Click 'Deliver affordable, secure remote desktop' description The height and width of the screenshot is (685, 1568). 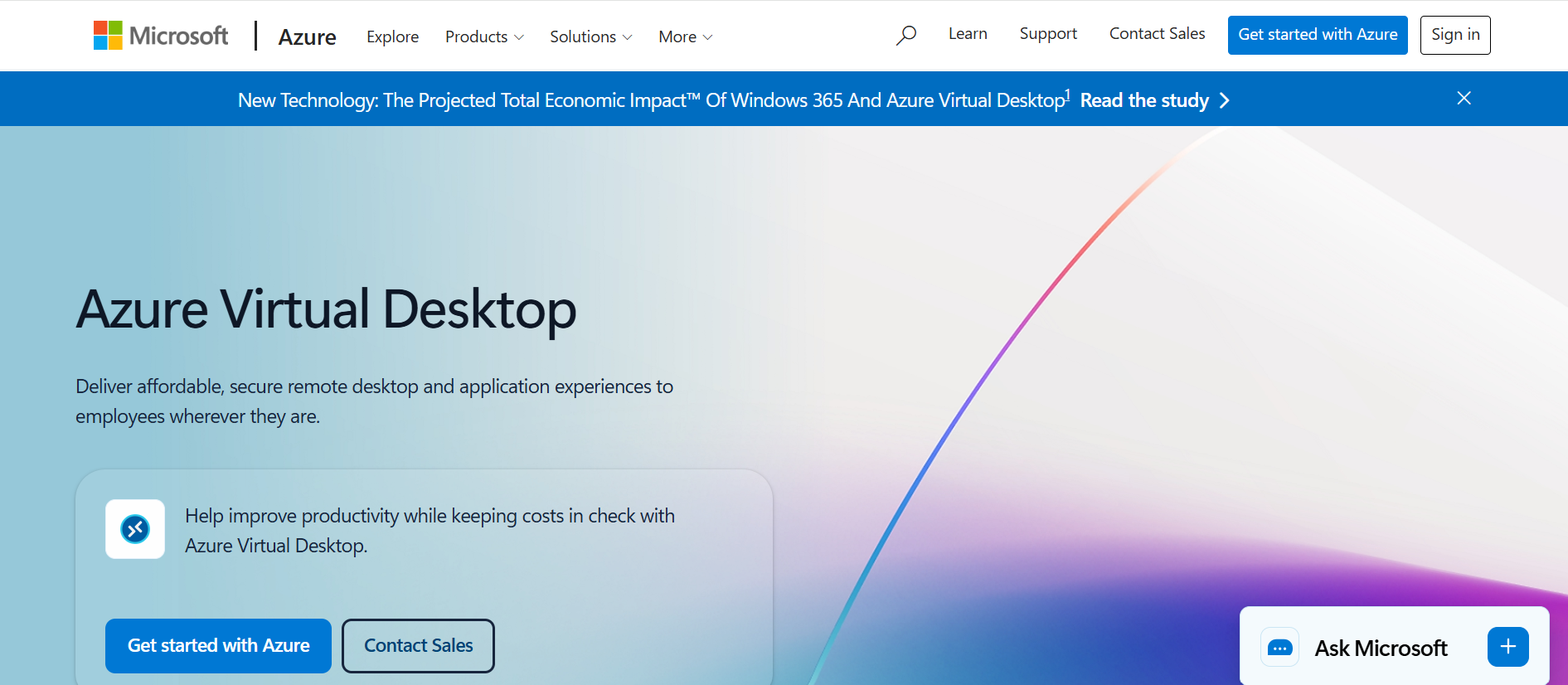point(374,401)
